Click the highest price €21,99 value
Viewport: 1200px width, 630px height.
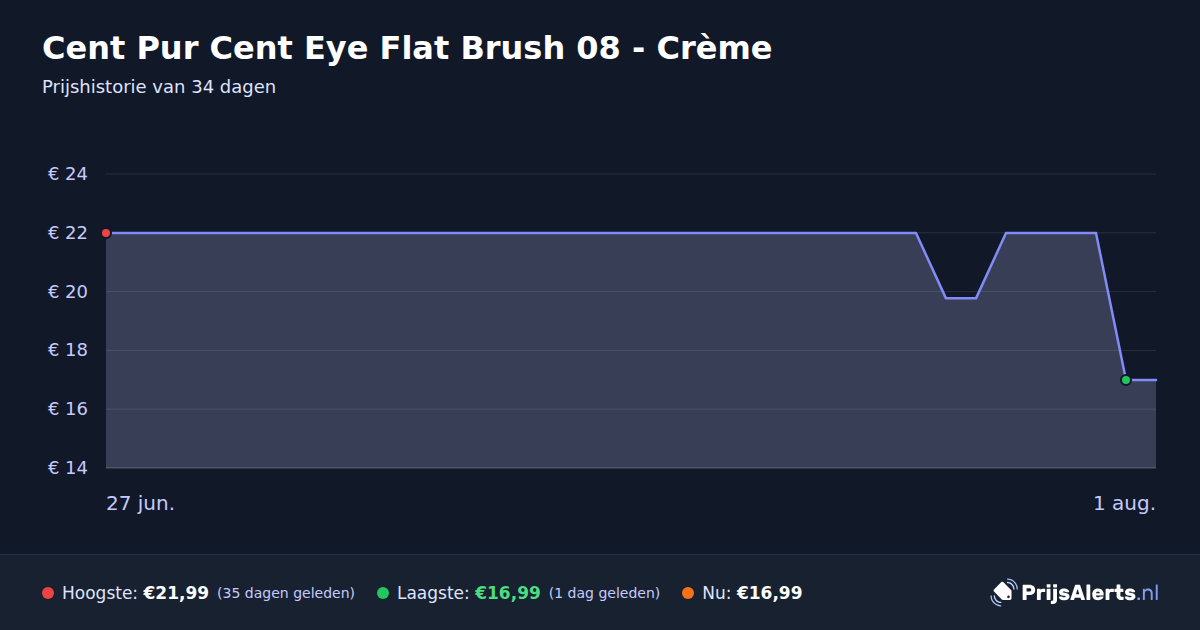[176, 593]
